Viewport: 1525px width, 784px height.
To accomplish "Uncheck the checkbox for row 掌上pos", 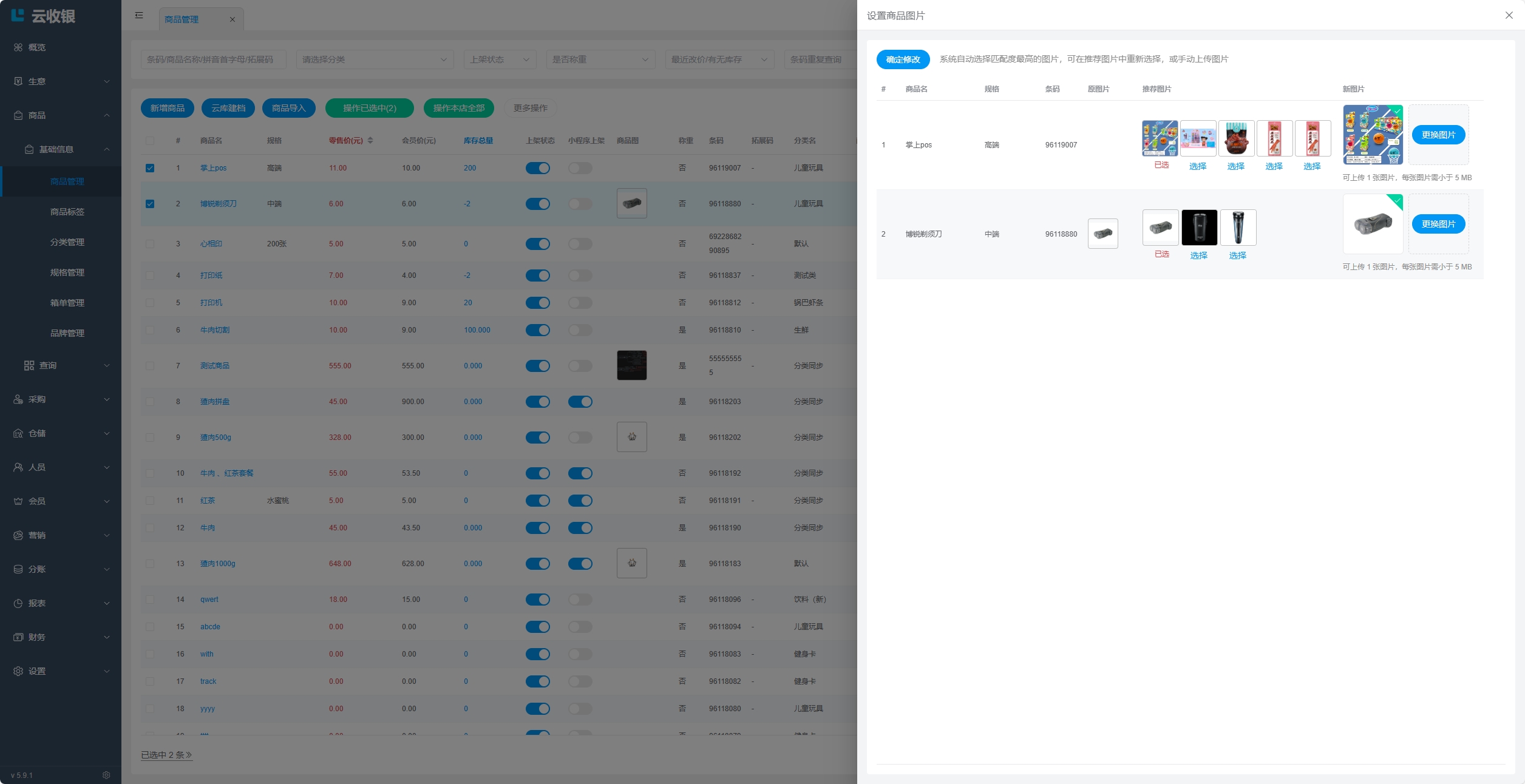I will tap(150, 168).
